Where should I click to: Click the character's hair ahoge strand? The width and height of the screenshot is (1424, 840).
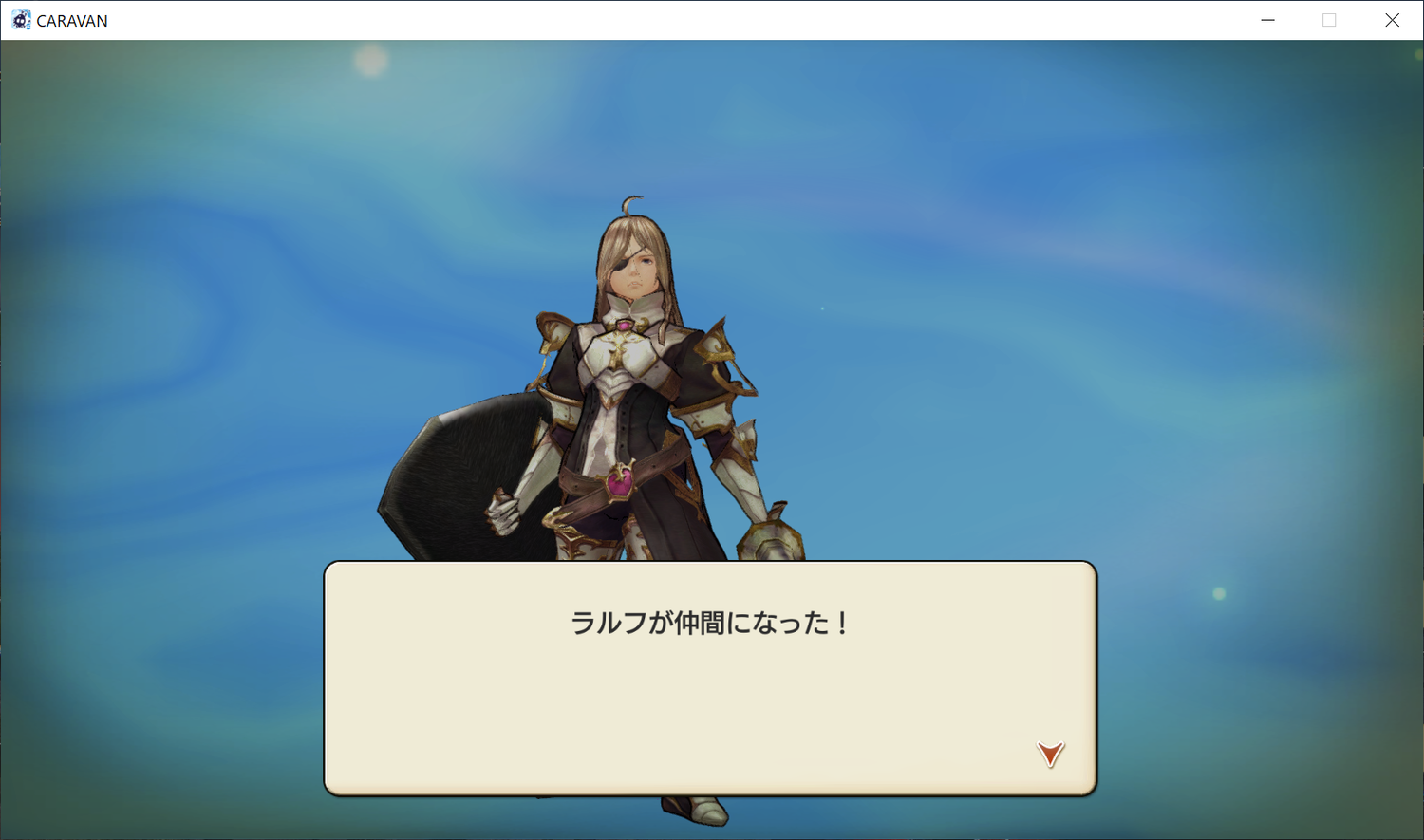pyautogui.click(x=631, y=205)
